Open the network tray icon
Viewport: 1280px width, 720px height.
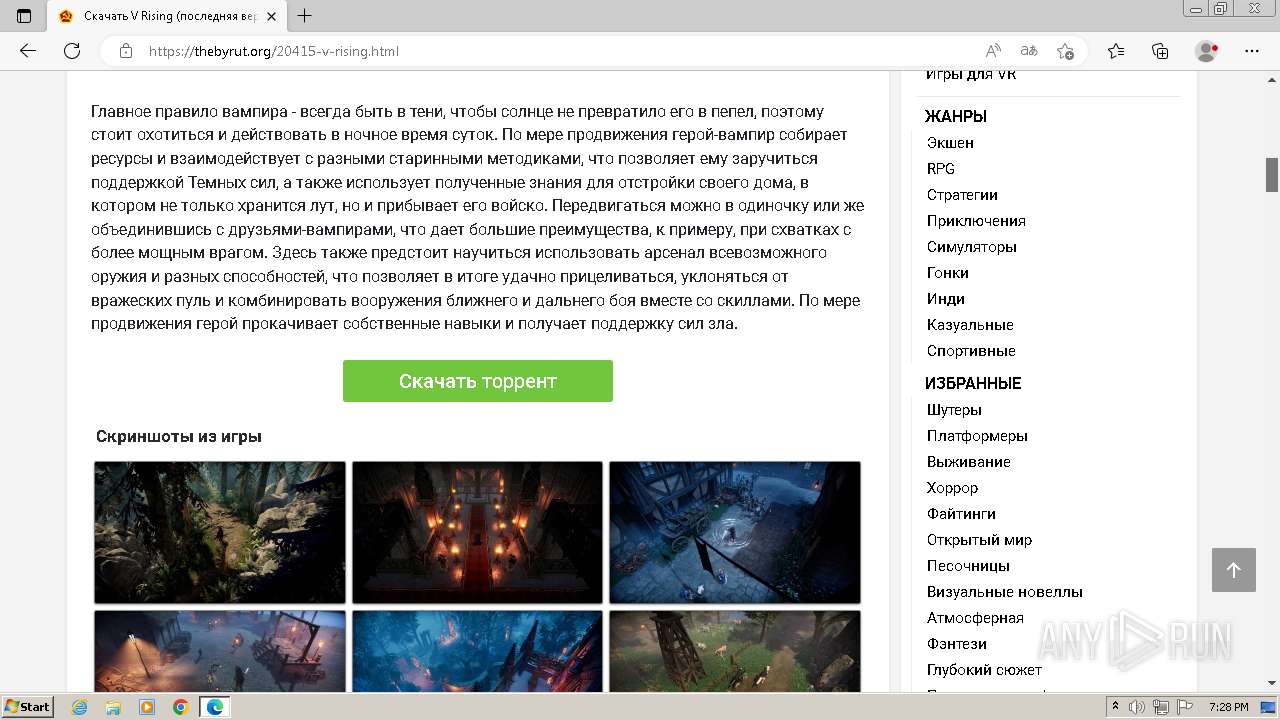coord(1161,707)
